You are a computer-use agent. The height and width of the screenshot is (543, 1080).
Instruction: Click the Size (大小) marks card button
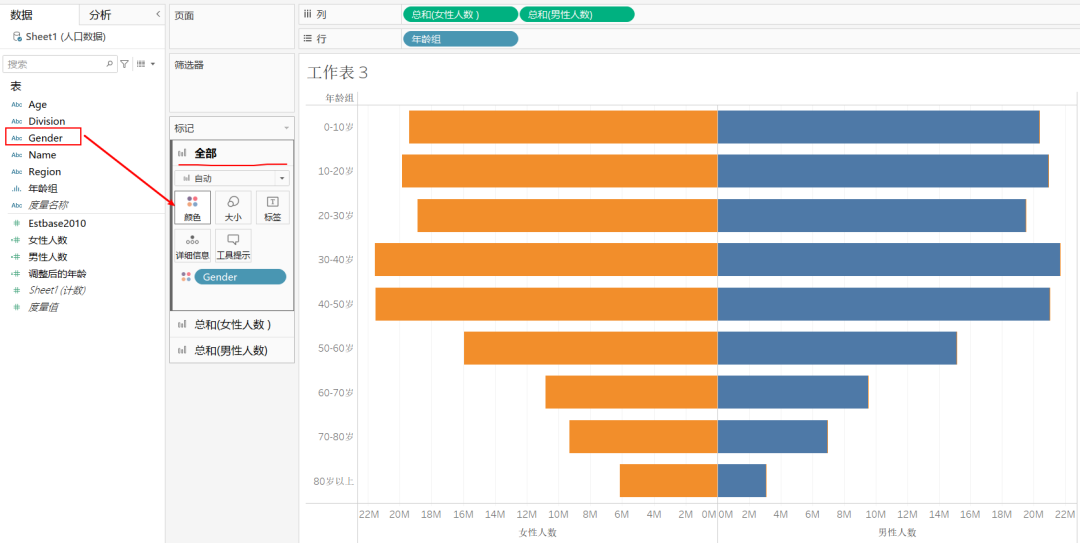tap(232, 207)
